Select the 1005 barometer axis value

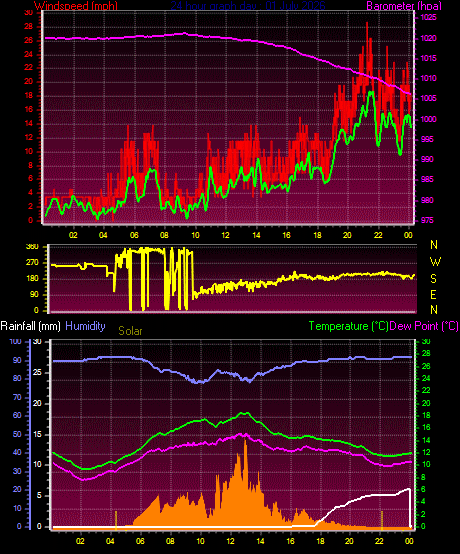coord(428,99)
